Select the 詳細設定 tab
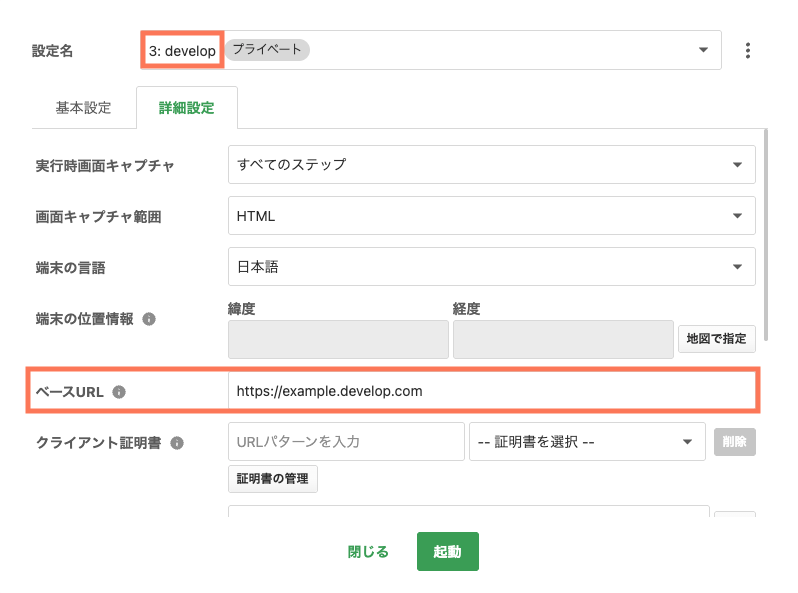The height and width of the screenshot is (593, 798). click(187, 108)
